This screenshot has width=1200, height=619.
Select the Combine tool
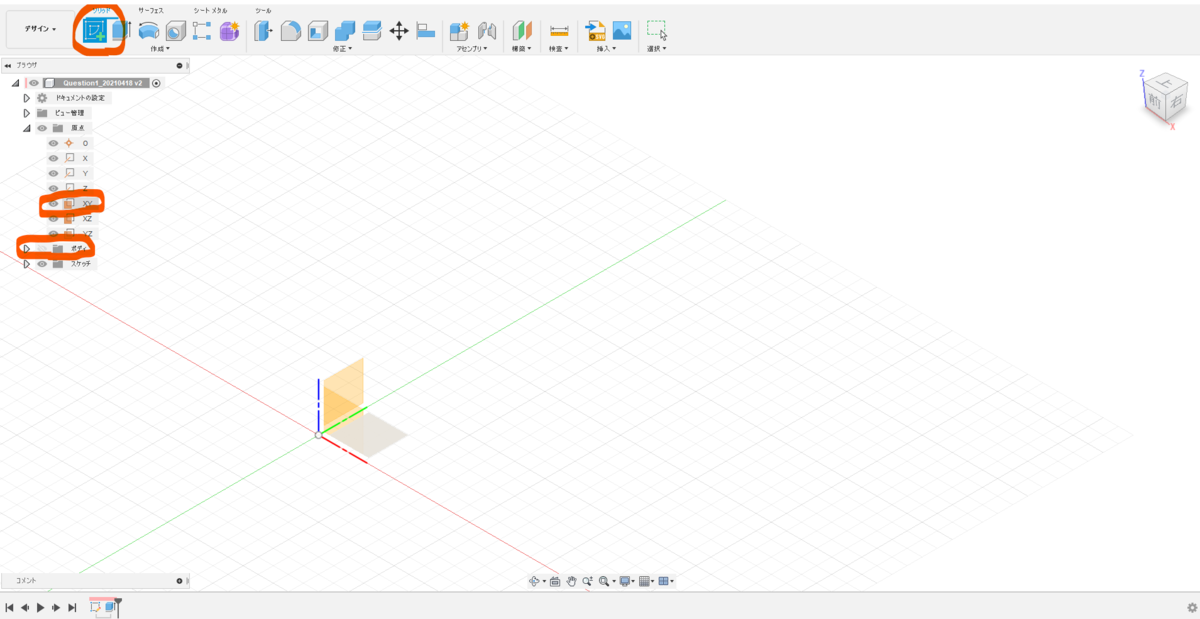pos(345,31)
